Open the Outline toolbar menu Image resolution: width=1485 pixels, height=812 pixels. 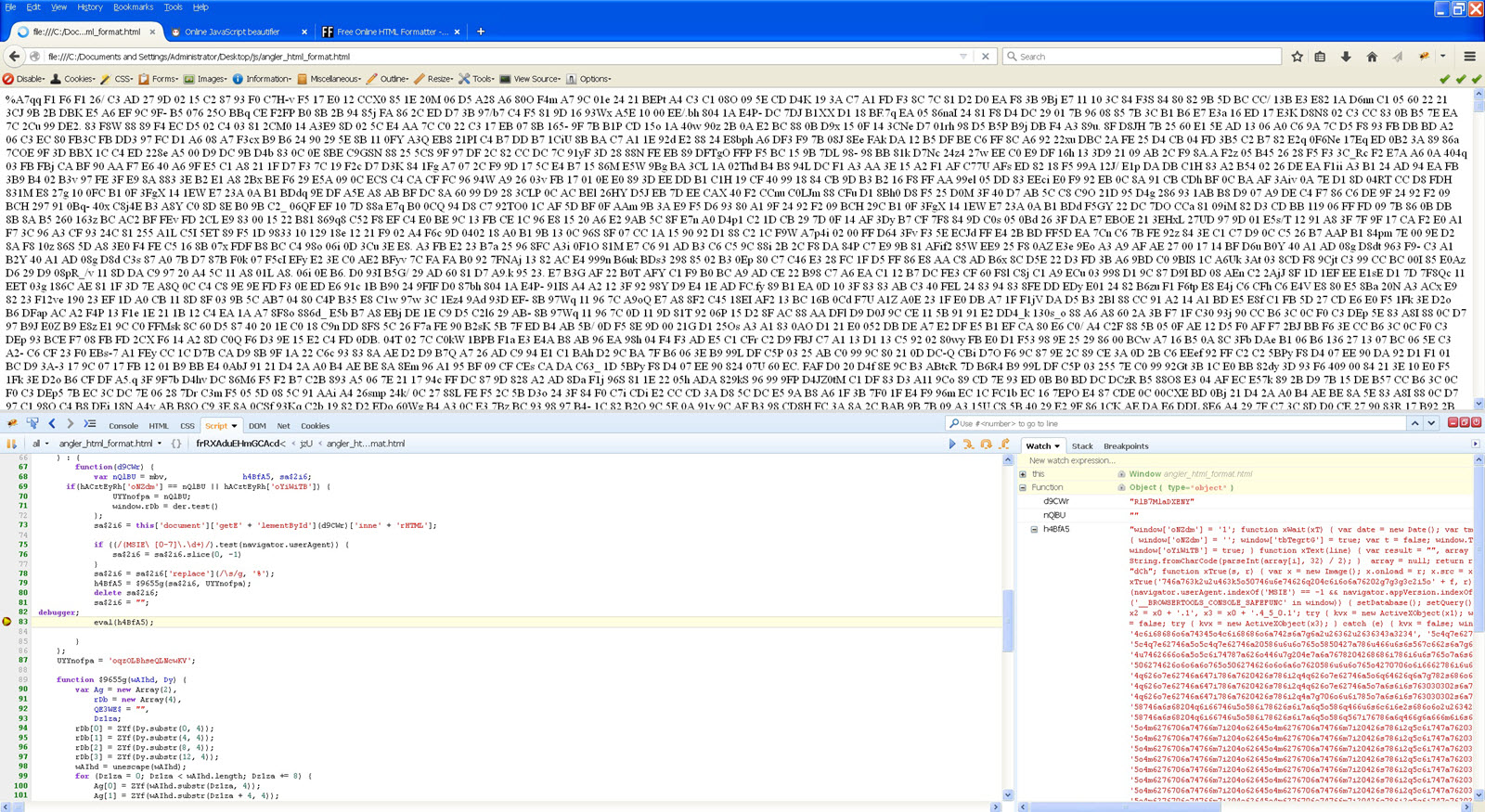click(388, 79)
